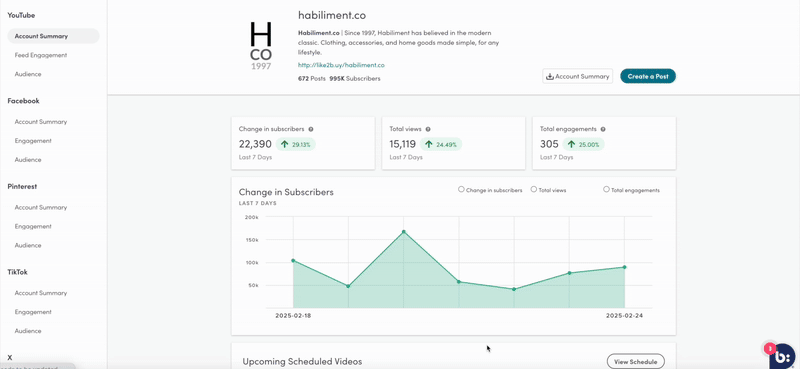Click the peak data point on subscribers chart

pyautogui.click(x=404, y=232)
